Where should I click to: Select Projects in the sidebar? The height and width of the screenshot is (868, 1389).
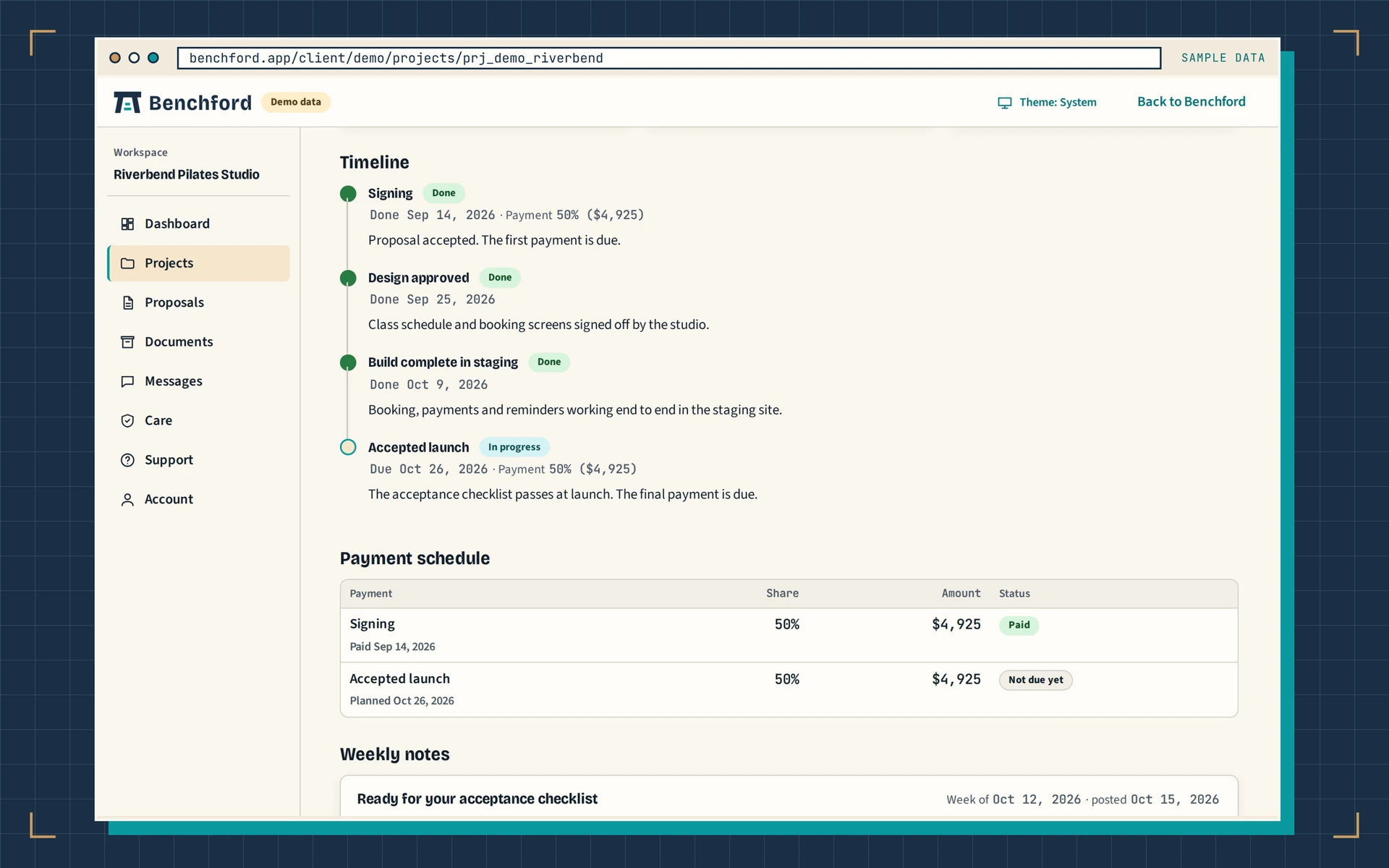[x=198, y=263]
